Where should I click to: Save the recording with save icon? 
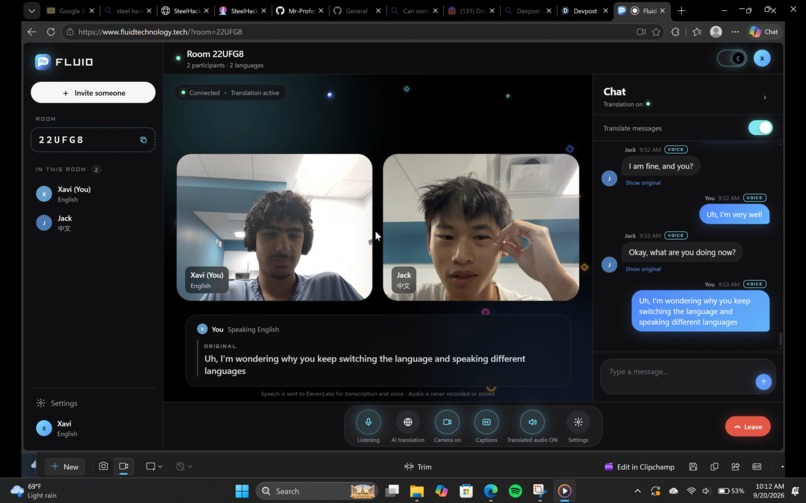coord(693,467)
